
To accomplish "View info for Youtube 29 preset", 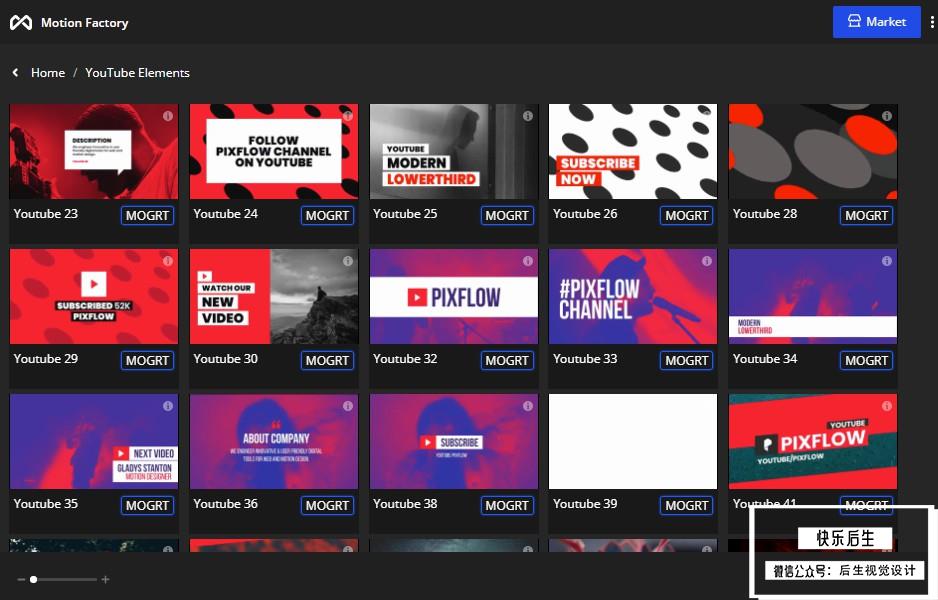I will click(168, 261).
